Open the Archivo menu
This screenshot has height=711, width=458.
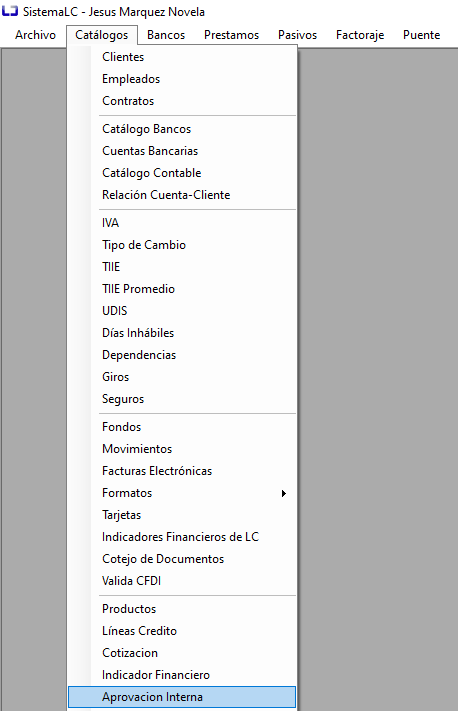click(x=35, y=35)
